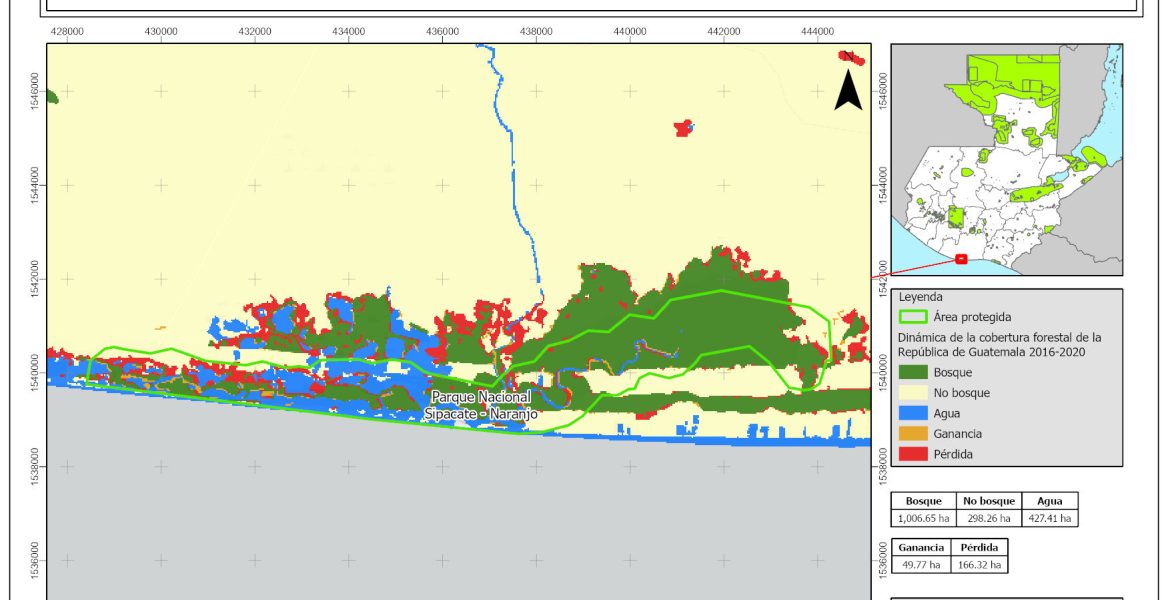The width and height of the screenshot is (1170, 600).
Task: Click the 438000 easting label on top axis
Action: 536,31
